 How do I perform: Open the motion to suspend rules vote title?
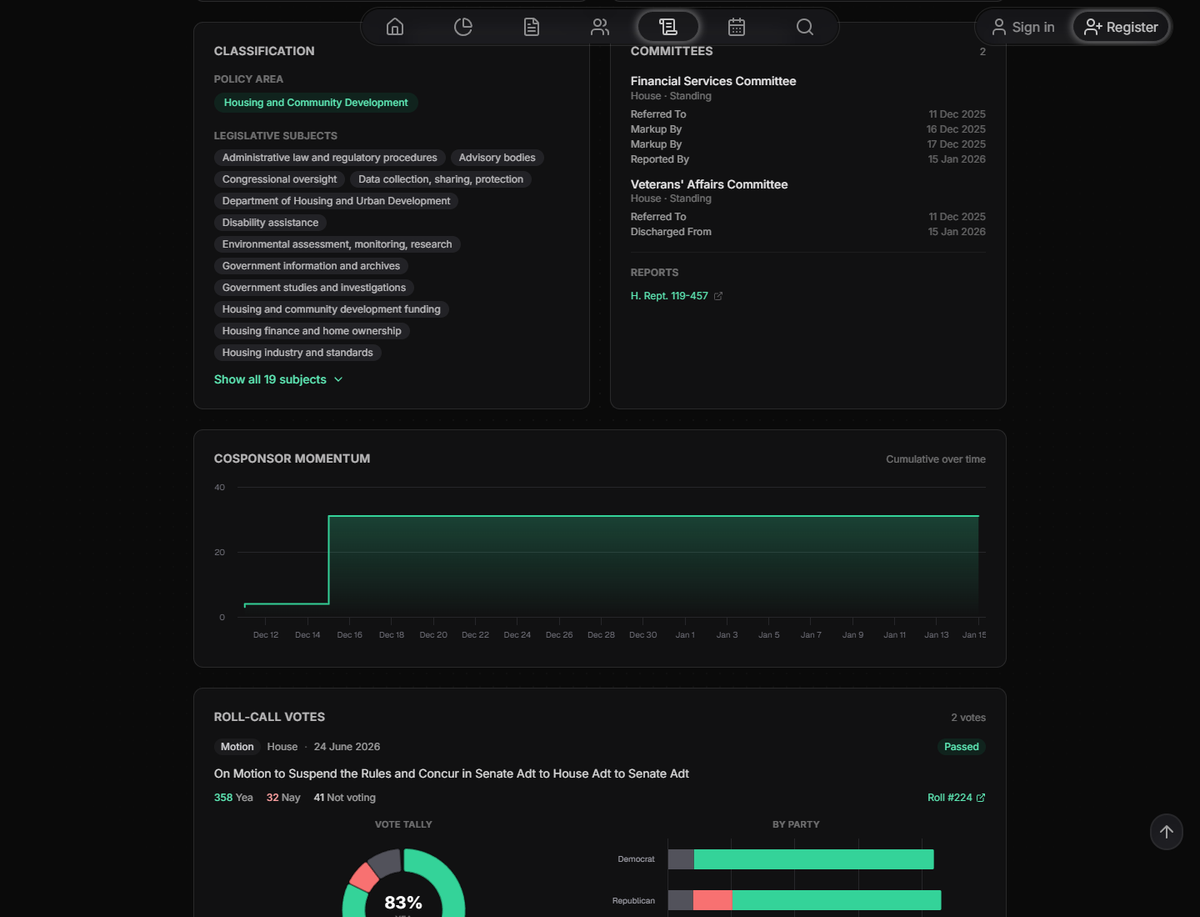click(451, 774)
